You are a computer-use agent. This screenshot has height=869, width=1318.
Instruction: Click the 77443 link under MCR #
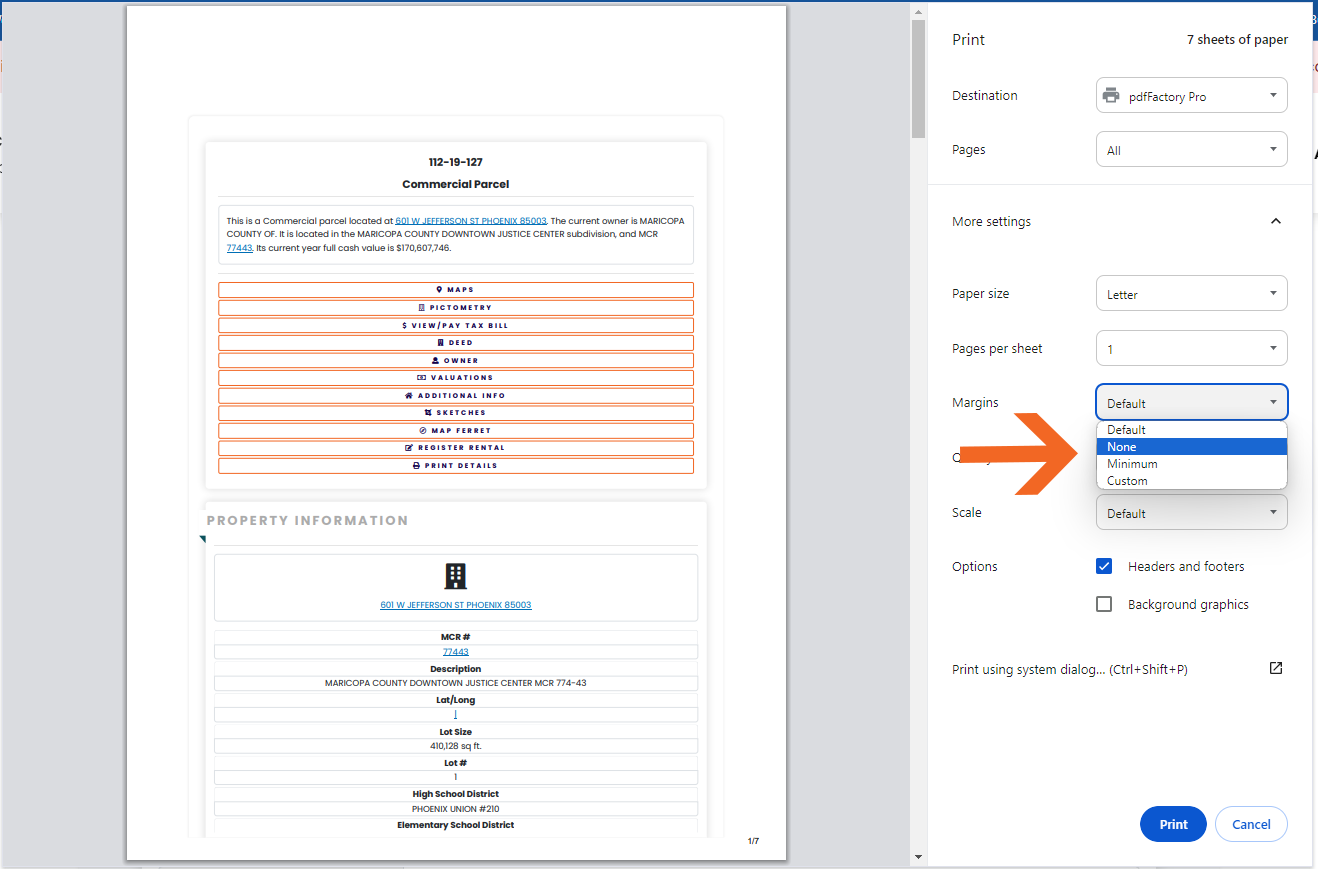point(456,652)
